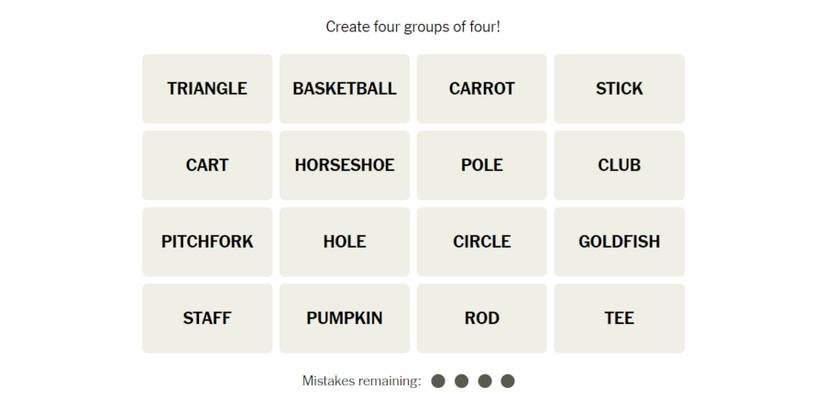The width and height of the screenshot is (825, 413).
Task: Click the 'Create four groups of four!' heading
Action: click(x=412, y=27)
